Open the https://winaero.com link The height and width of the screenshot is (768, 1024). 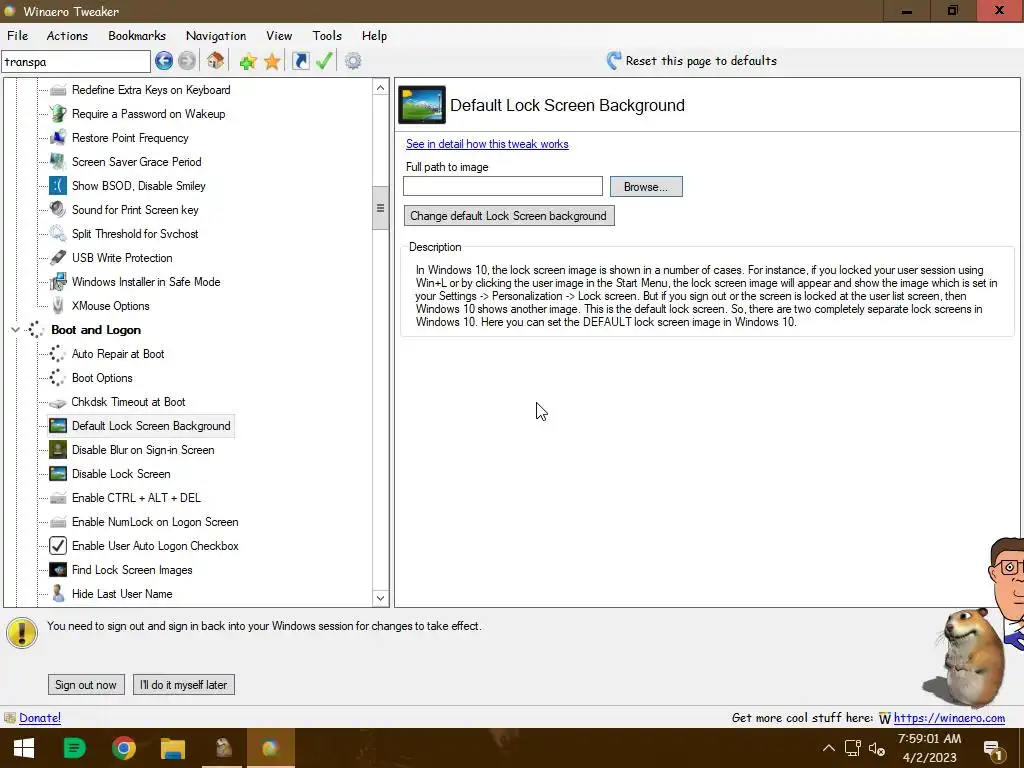(x=949, y=718)
